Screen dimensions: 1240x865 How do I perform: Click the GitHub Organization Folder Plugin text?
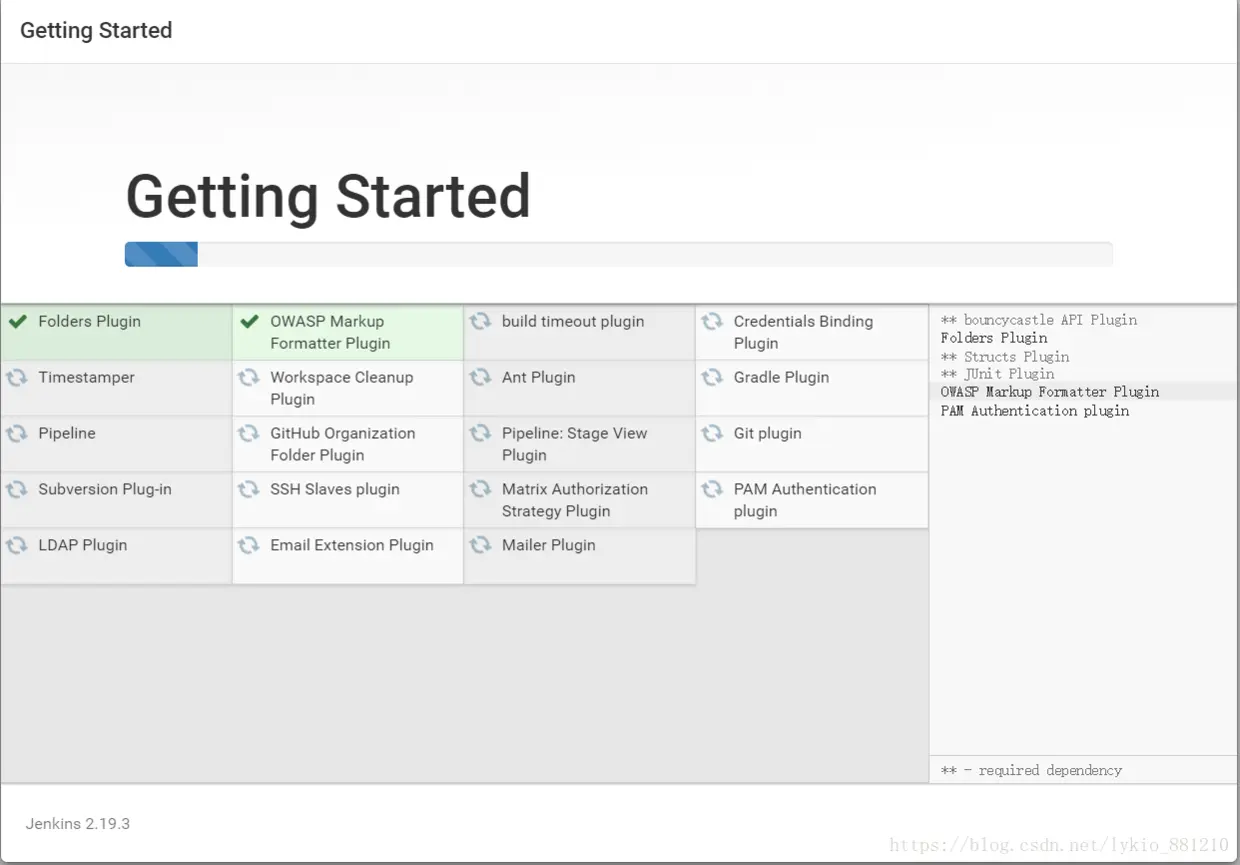coord(342,444)
